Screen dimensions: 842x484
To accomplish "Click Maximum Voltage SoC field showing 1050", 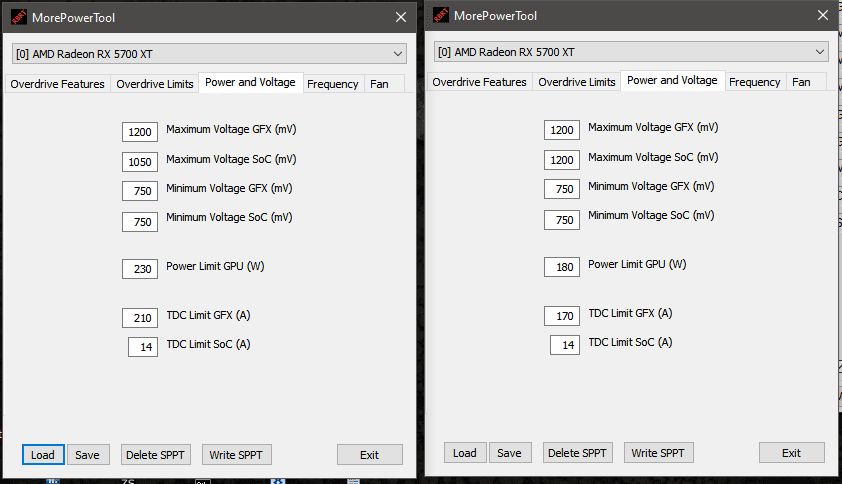I will (140, 162).
